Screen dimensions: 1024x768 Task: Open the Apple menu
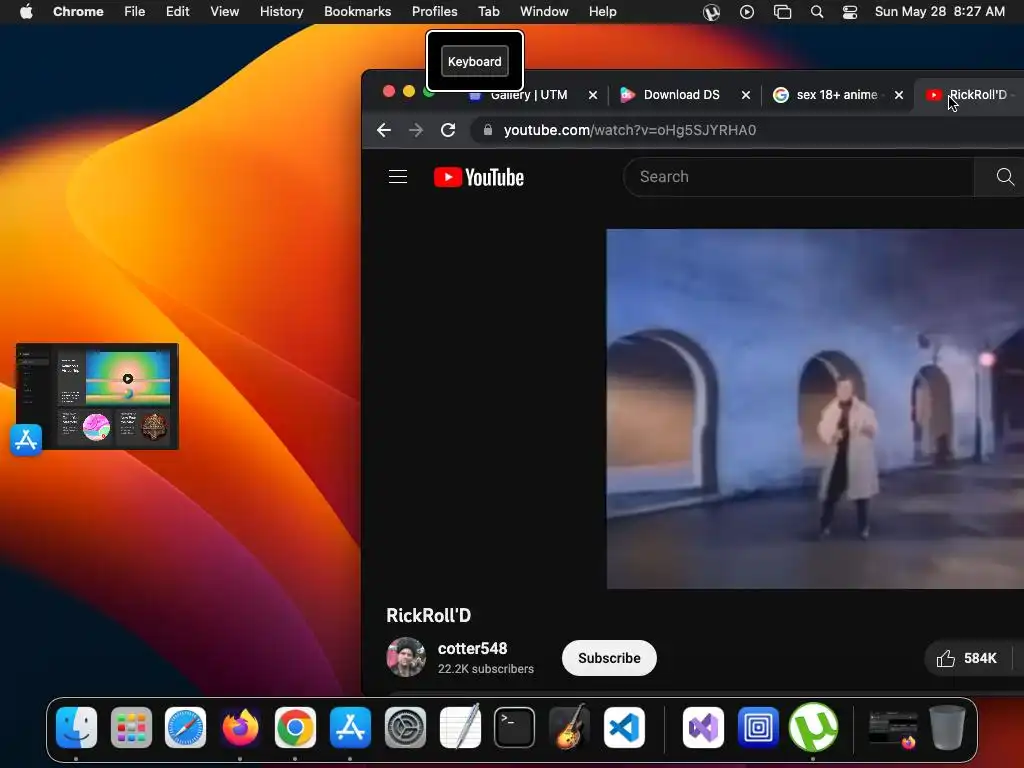point(26,12)
